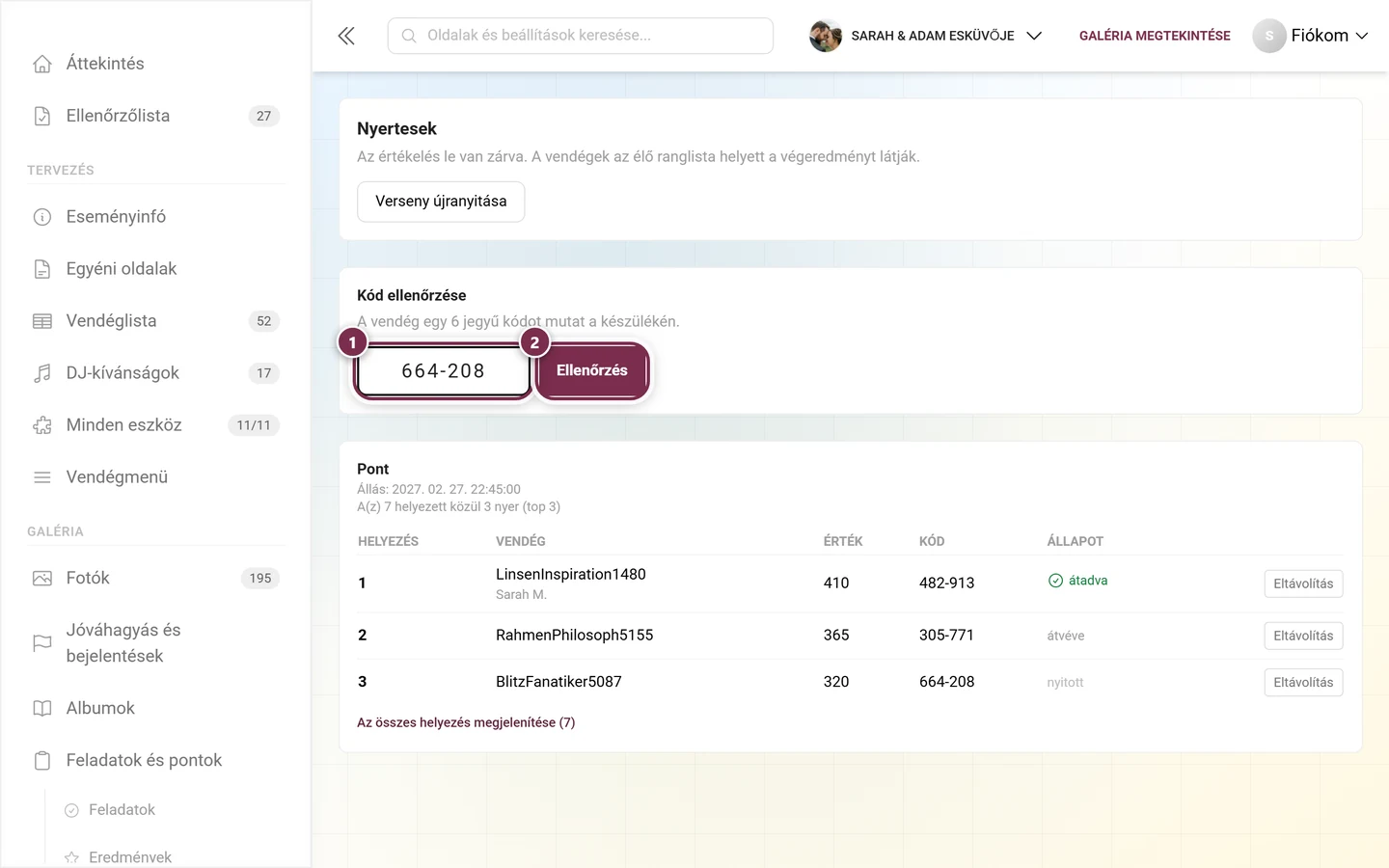Collapse sidebar with double-chevron icon

click(346, 36)
